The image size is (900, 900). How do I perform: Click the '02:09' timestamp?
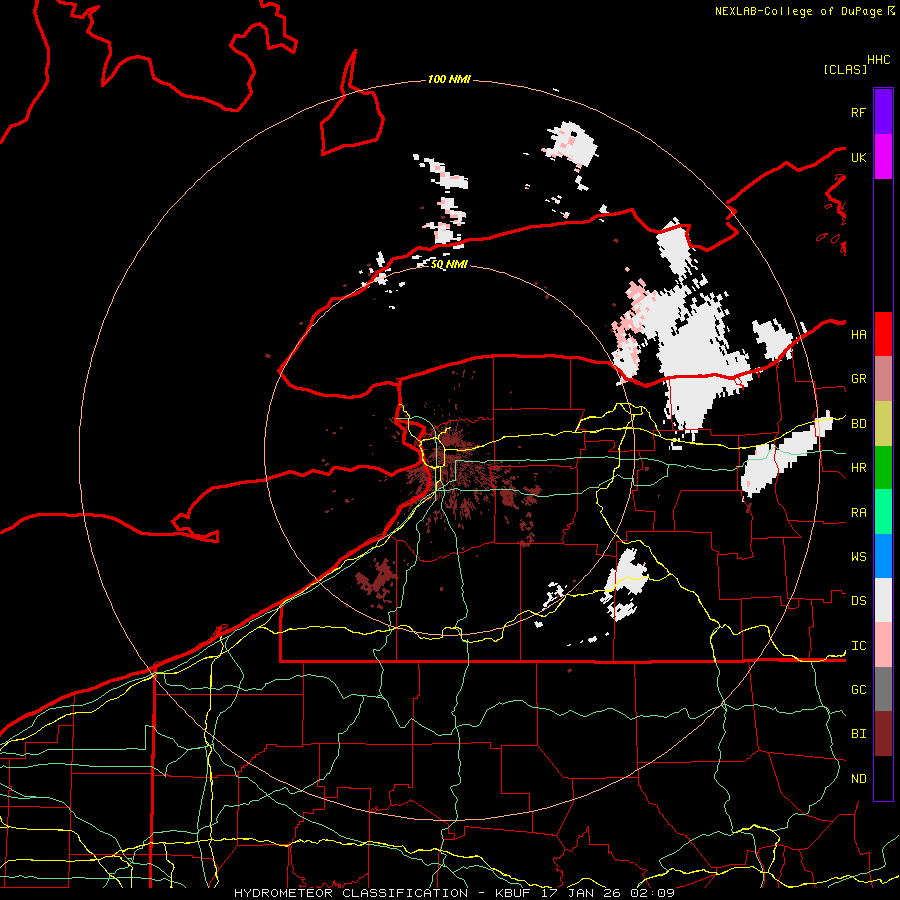tap(652, 893)
